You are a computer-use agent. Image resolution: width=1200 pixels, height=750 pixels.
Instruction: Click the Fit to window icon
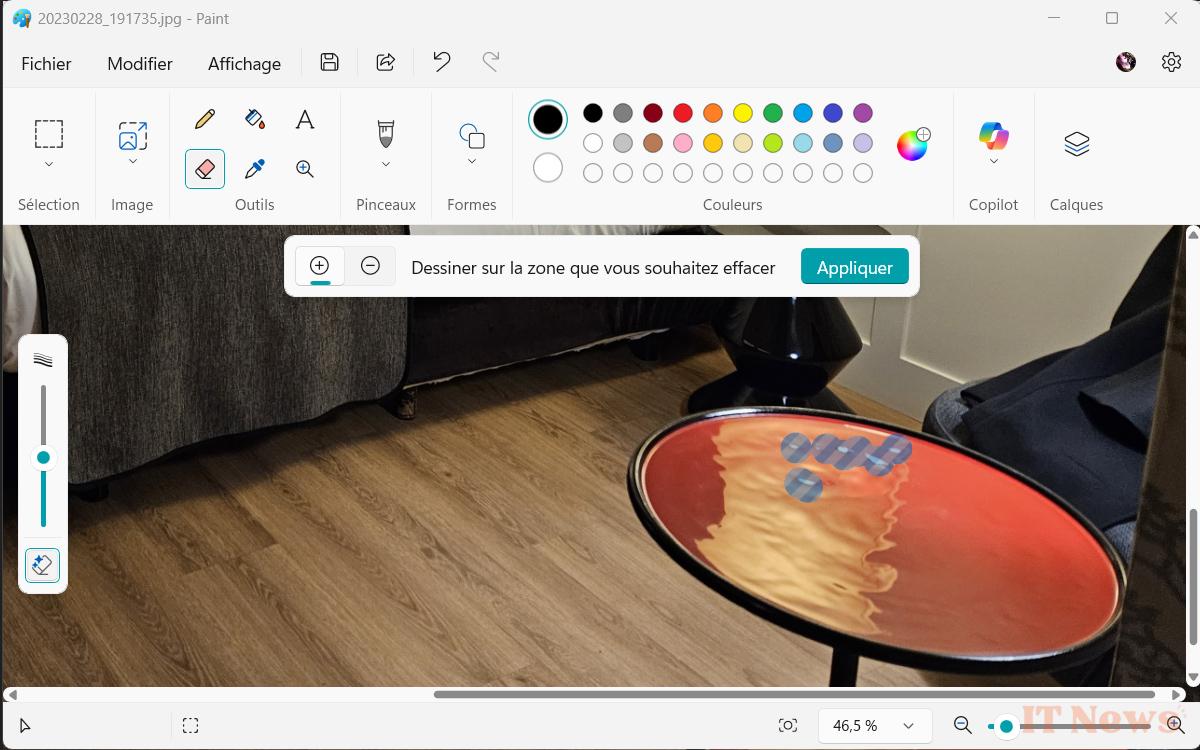click(x=788, y=726)
